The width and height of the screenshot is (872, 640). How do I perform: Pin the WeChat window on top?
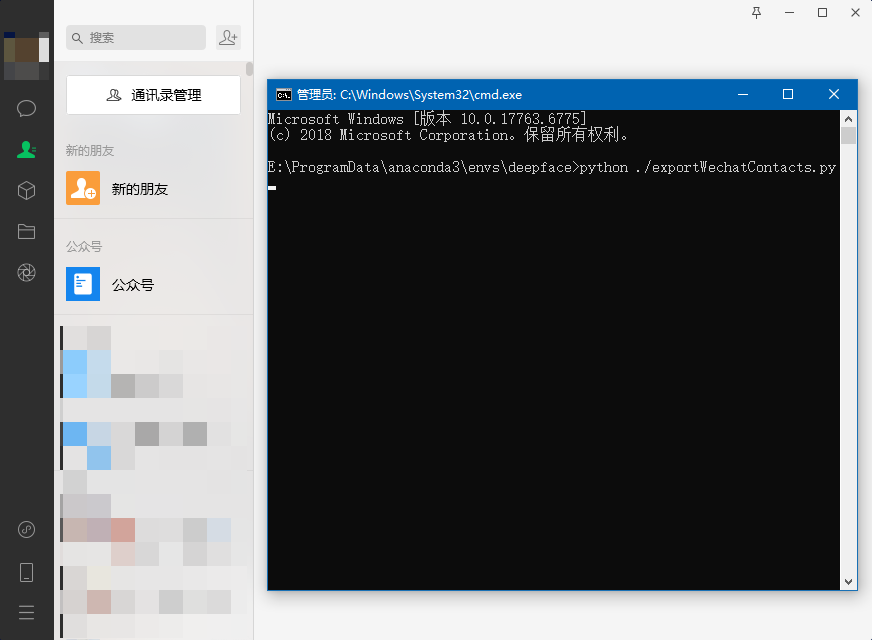(x=756, y=13)
